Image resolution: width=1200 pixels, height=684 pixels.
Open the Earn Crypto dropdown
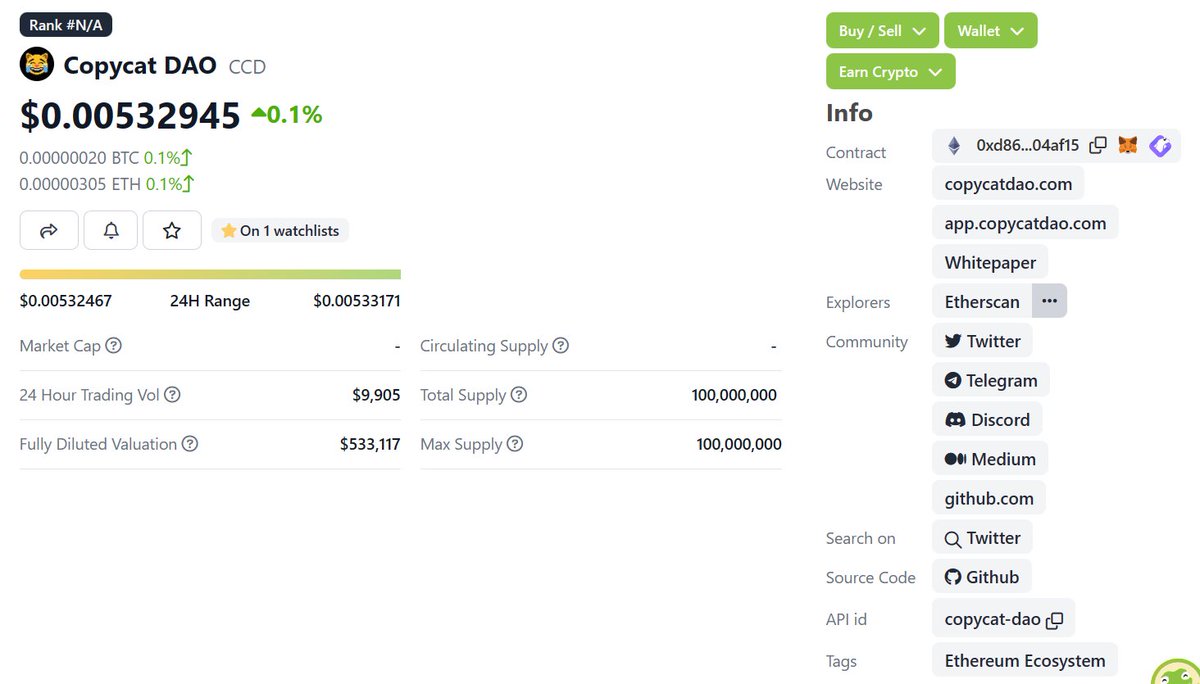pyautogui.click(x=891, y=72)
